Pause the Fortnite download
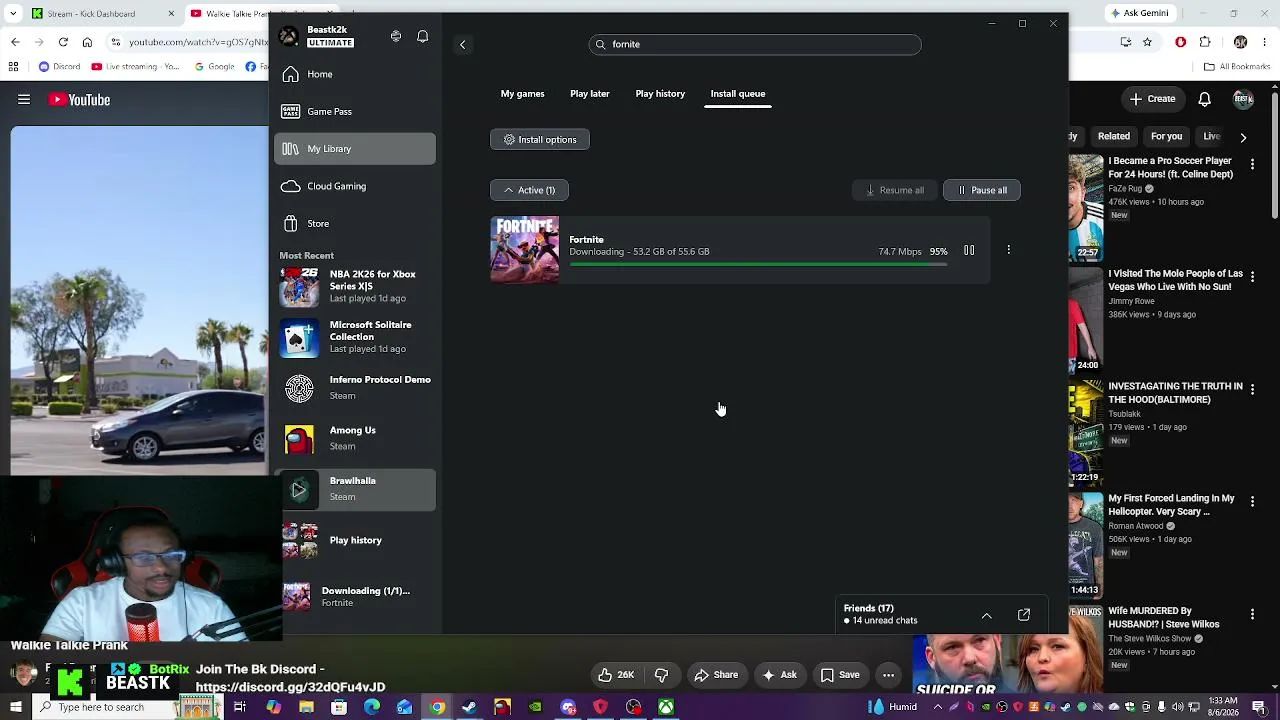 (969, 250)
